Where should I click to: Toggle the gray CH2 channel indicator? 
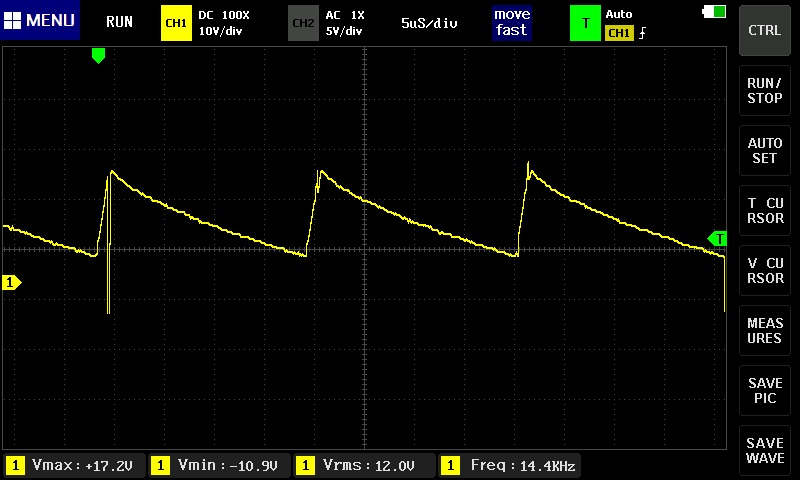302,22
